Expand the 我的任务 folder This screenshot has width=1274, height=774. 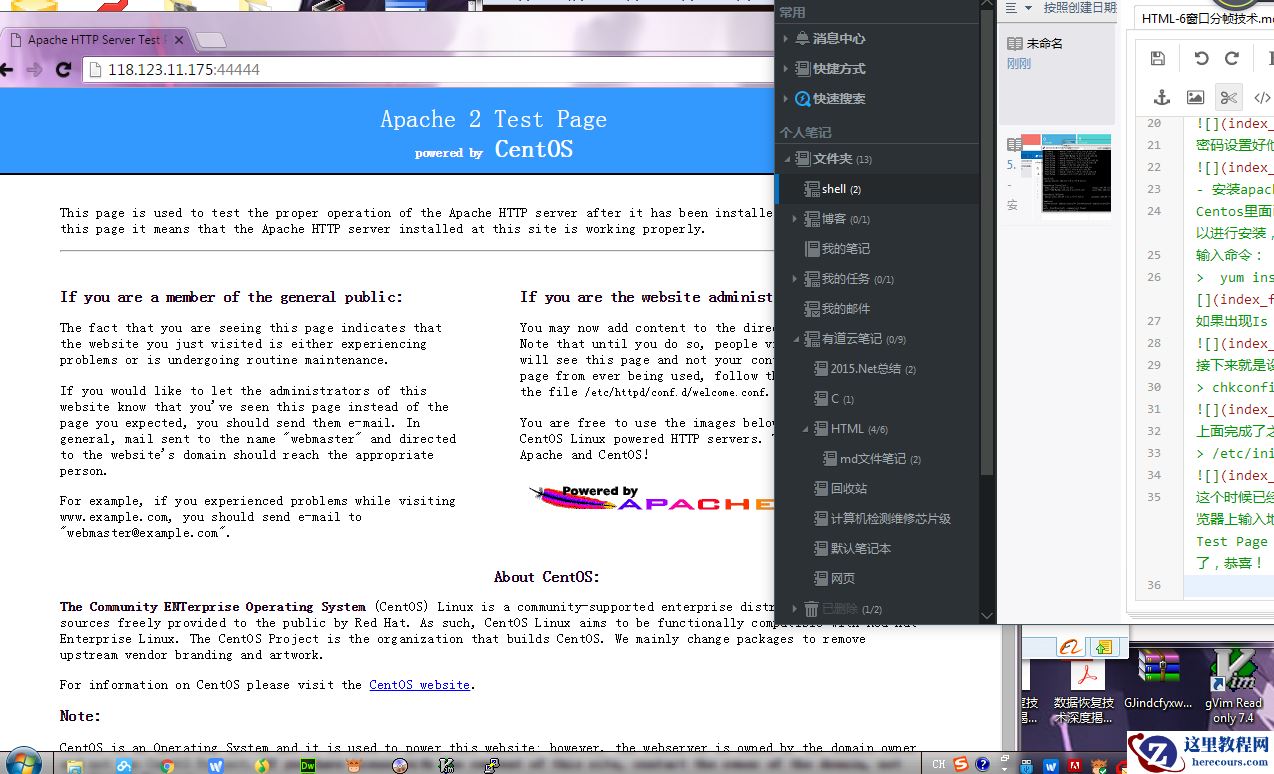point(795,278)
